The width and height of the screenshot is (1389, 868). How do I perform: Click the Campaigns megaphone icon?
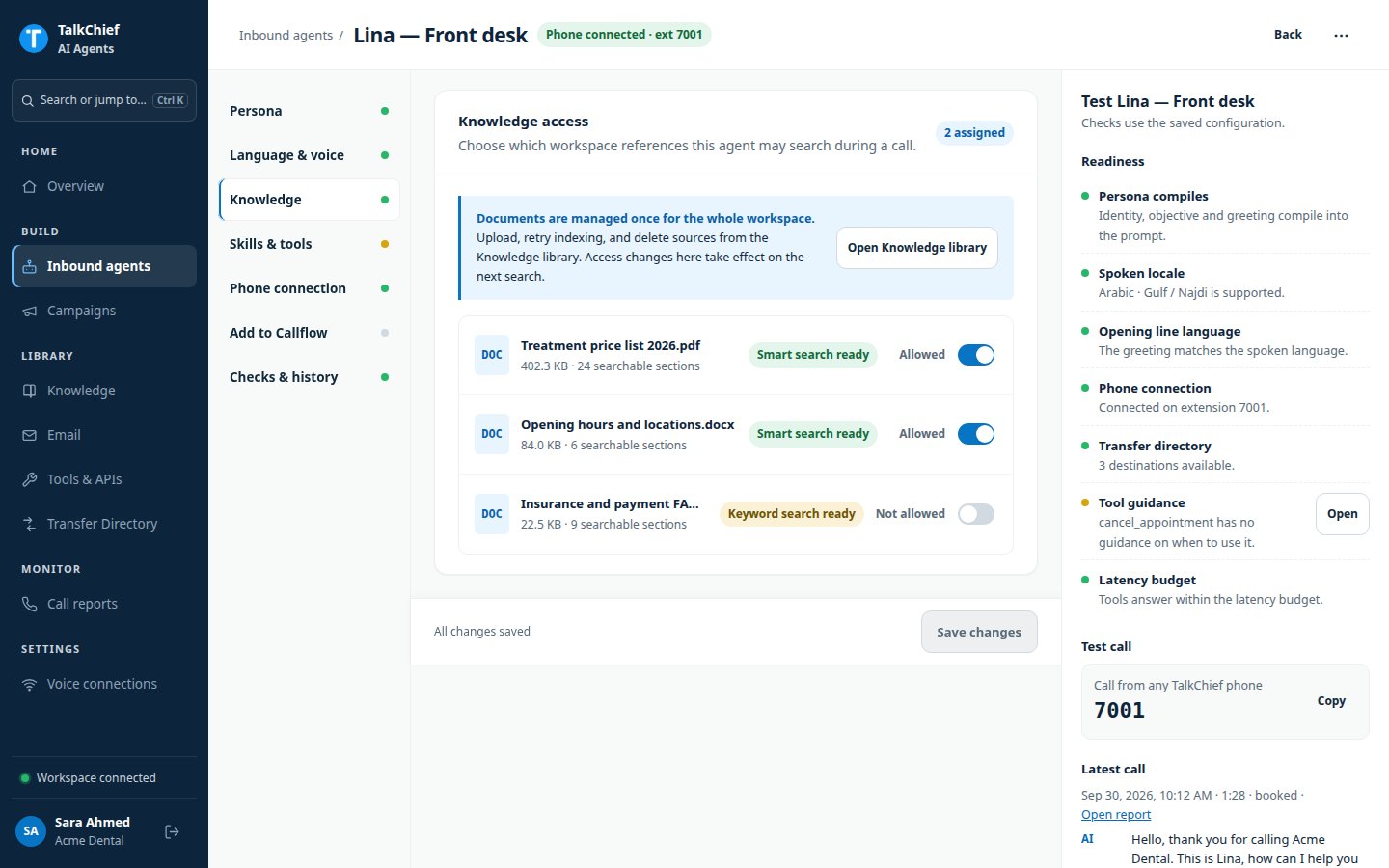pyautogui.click(x=30, y=311)
